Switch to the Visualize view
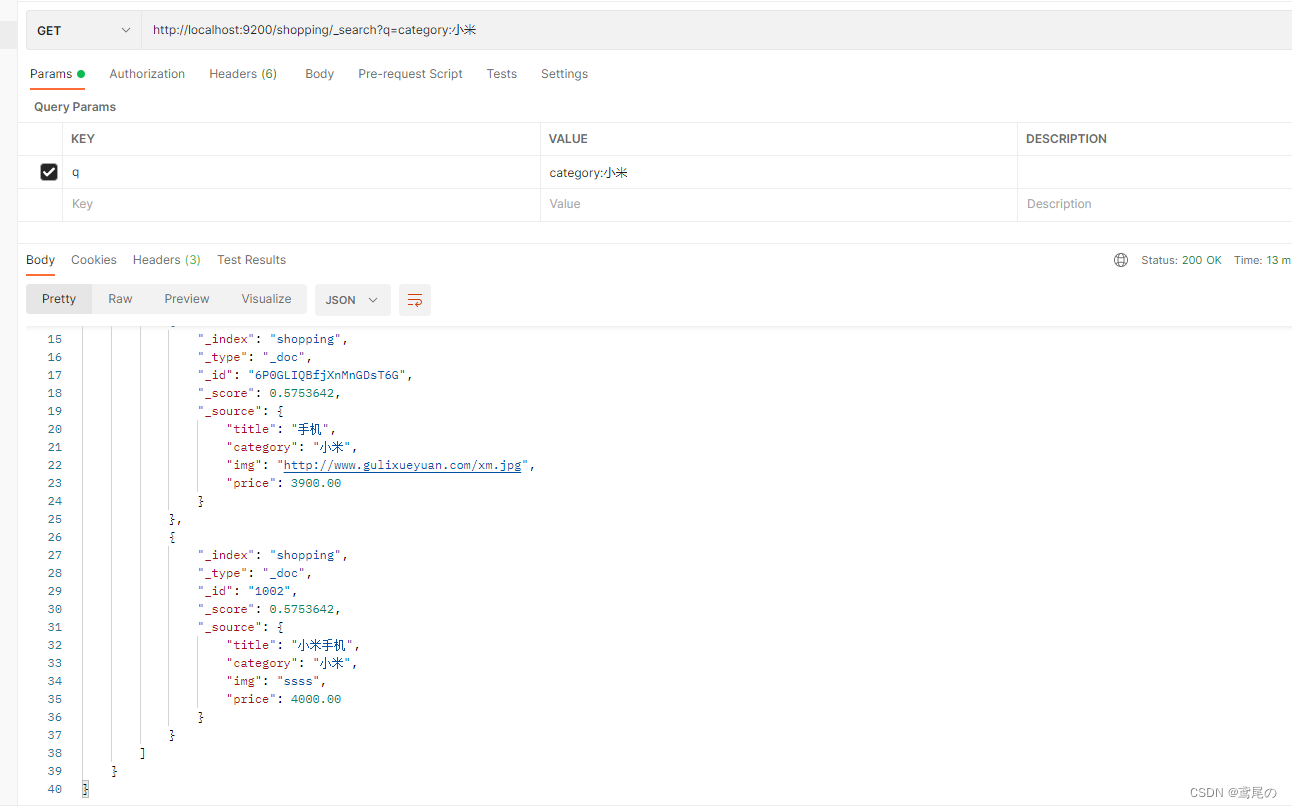Viewport: 1292px width, 808px height. point(266,299)
